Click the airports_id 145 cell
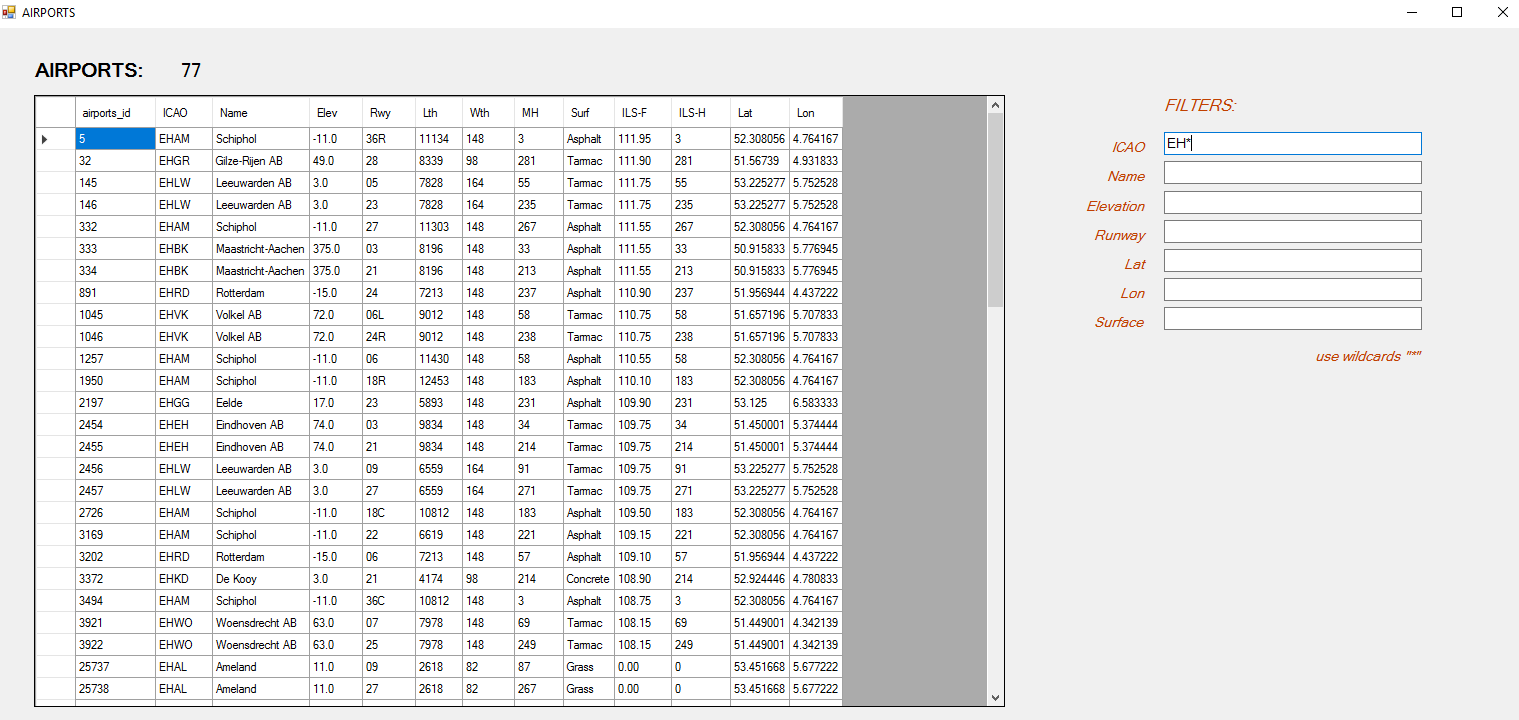Image resolution: width=1519 pixels, height=720 pixels. tap(115, 183)
